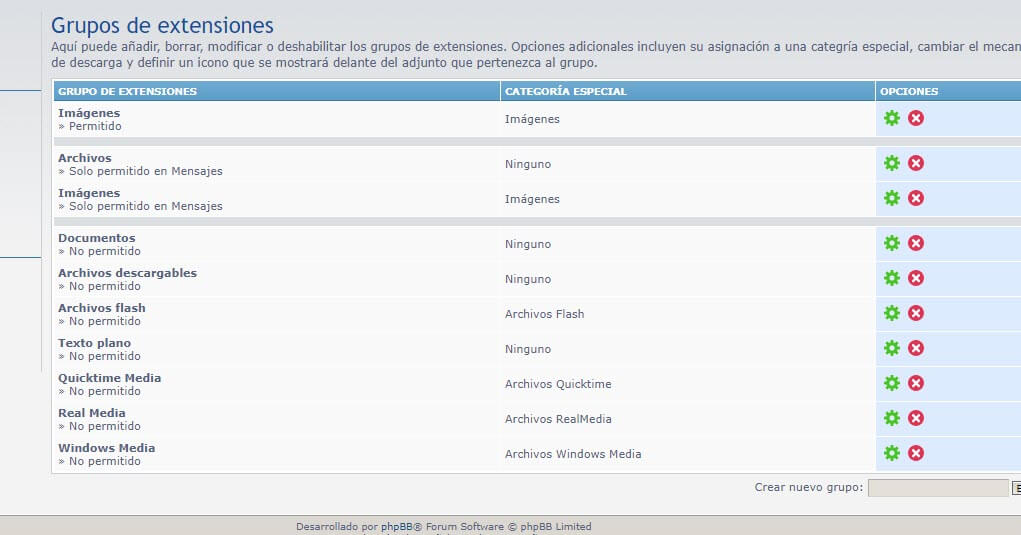
Task: Delete the permitted Imágenes extension group
Action: (x=916, y=118)
